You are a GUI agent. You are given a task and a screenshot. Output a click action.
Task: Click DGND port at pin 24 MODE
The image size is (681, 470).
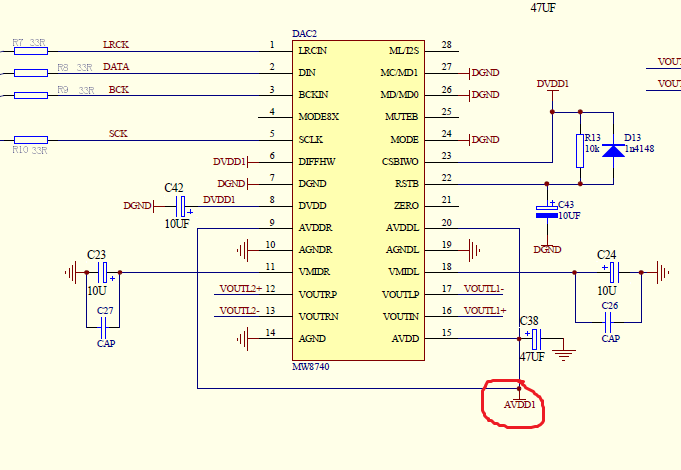[484, 140]
